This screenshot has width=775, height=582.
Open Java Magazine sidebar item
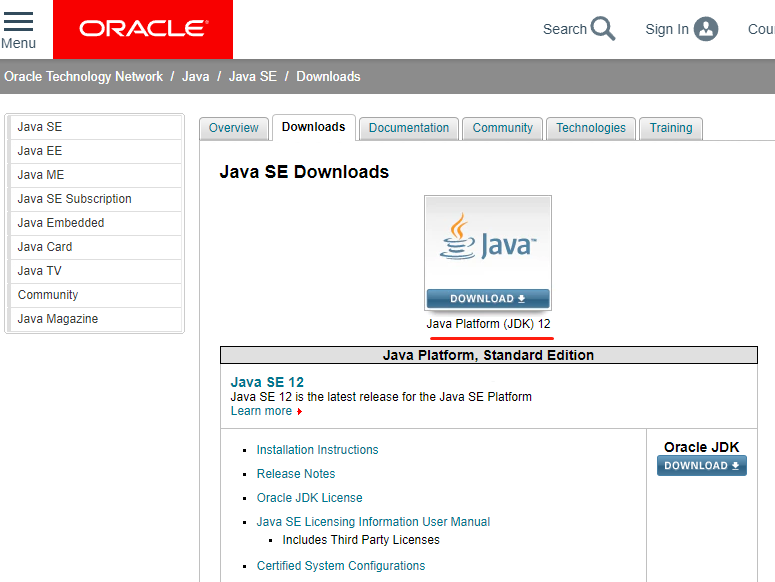pyautogui.click(x=96, y=319)
